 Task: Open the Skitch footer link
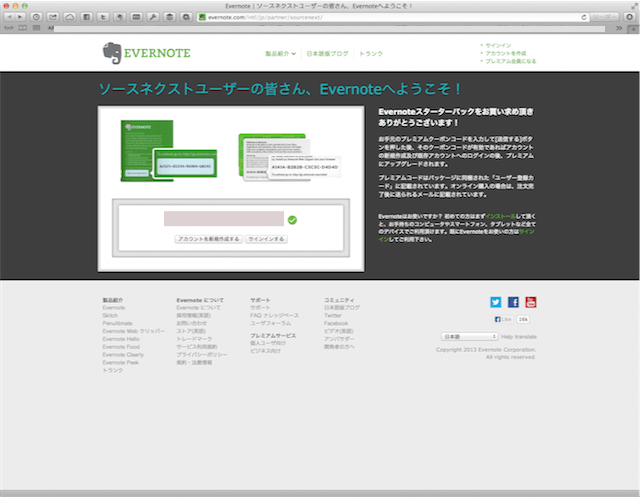click(110, 315)
